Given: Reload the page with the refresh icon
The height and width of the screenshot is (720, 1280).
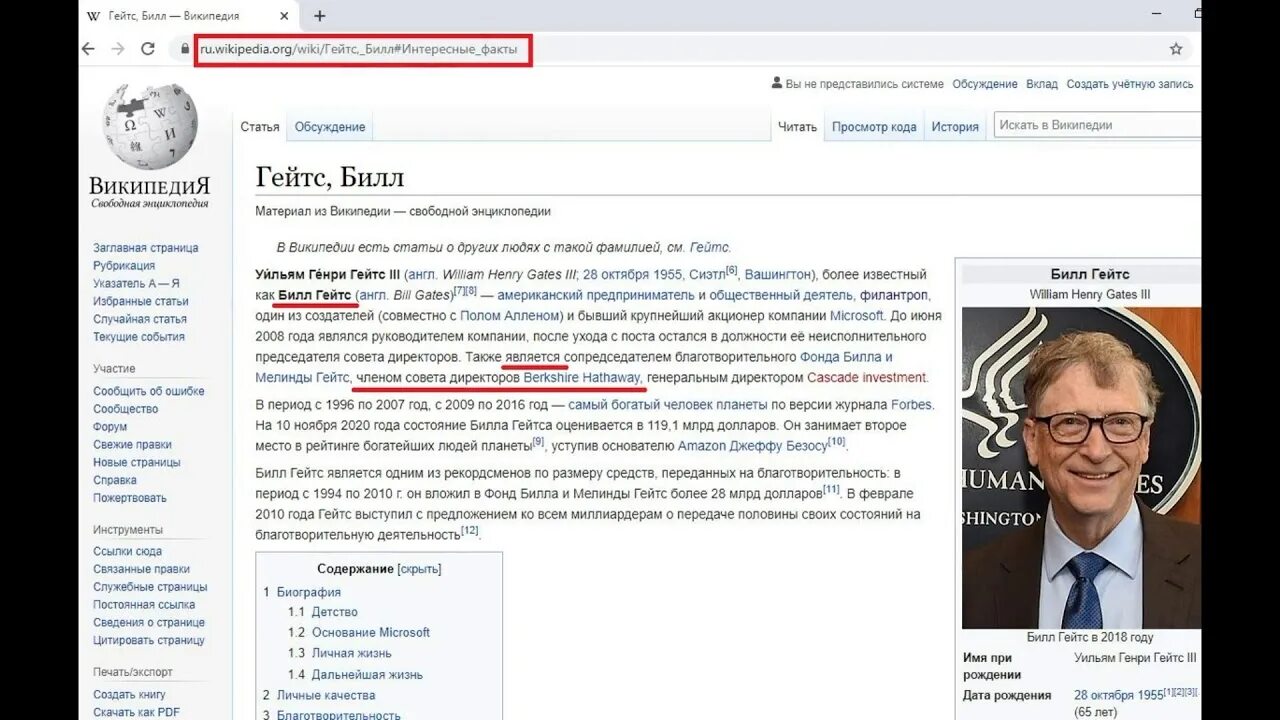Looking at the screenshot, I should click(x=148, y=49).
